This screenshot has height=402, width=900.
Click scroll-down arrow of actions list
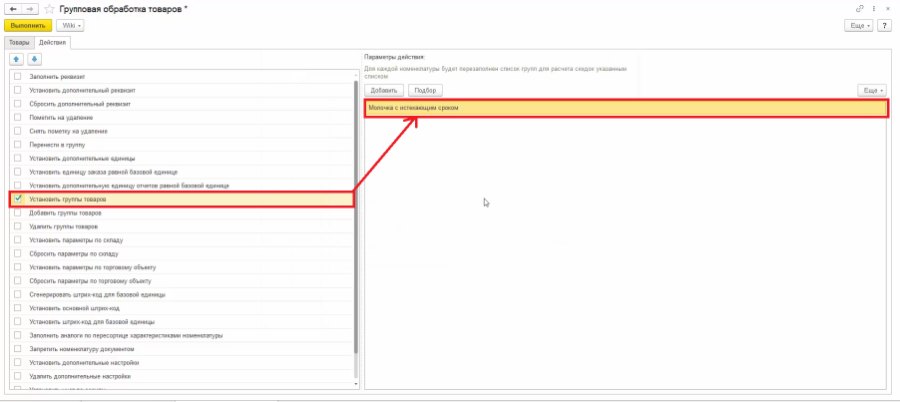[x=356, y=384]
